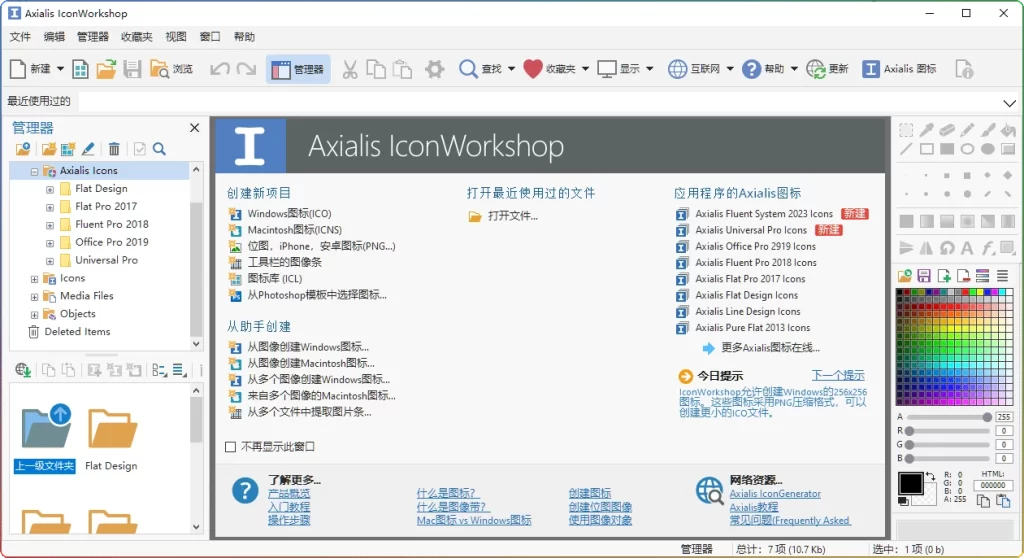
Task: Click the 打开文件... link
Action: 513,216
